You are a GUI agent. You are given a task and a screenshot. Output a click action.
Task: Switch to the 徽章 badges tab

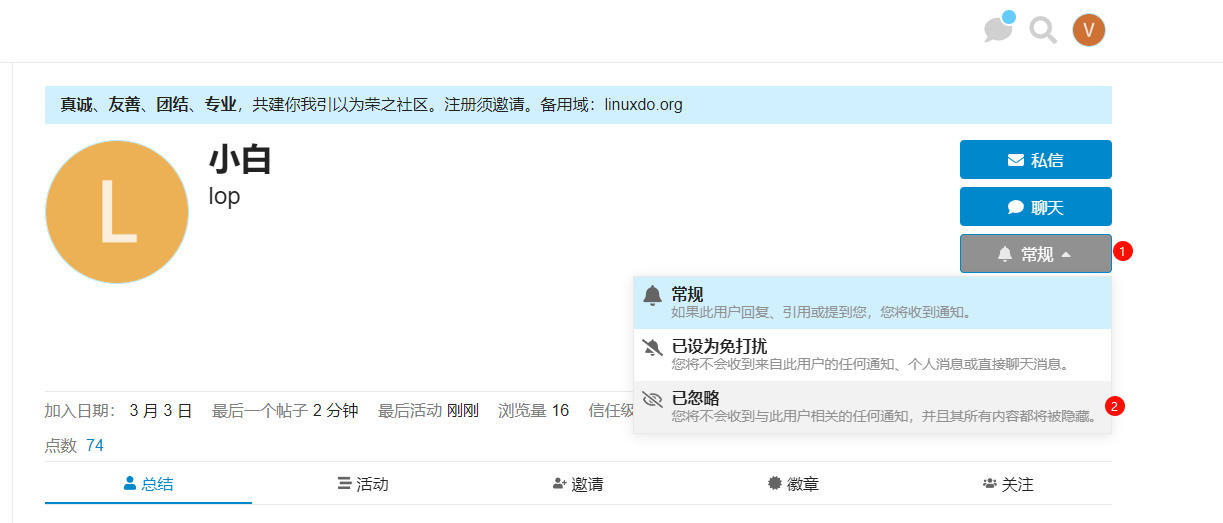[x=793, y=484]
